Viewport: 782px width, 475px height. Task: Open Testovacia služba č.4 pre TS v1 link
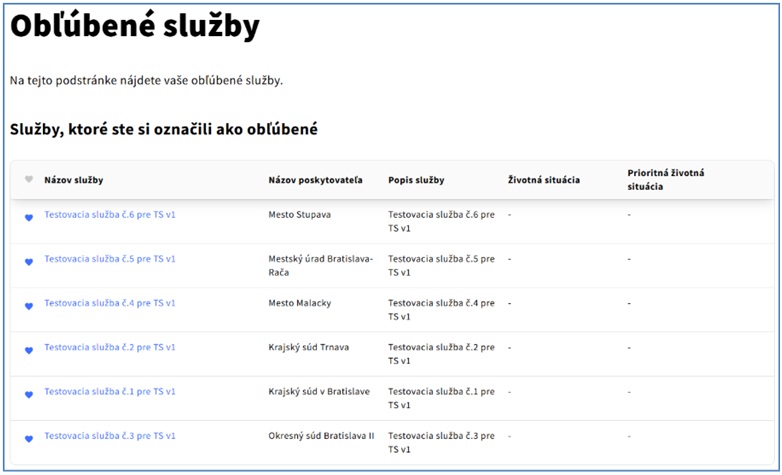110,303
